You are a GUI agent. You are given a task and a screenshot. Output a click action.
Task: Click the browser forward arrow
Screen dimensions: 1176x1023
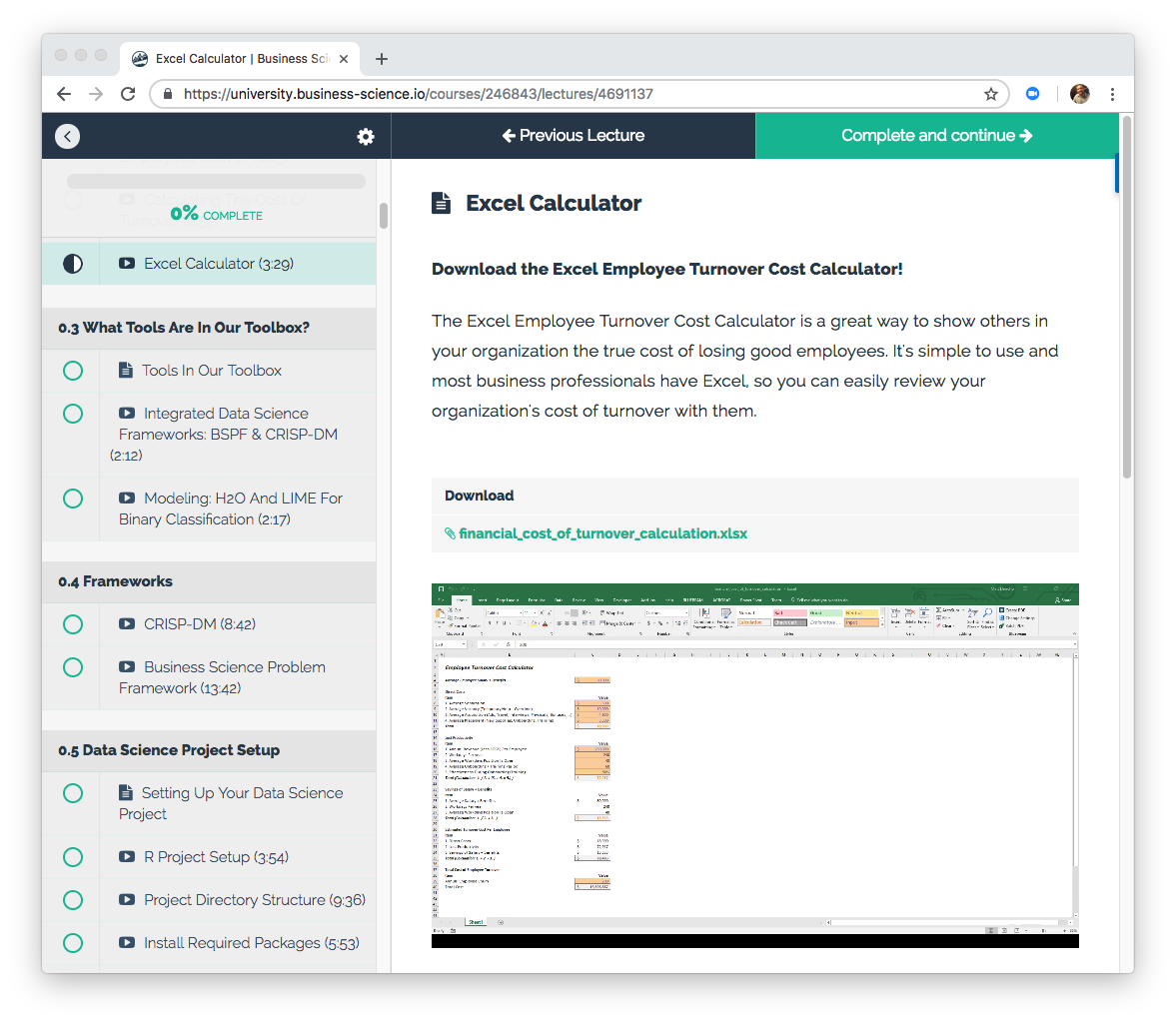click(96, 94)
